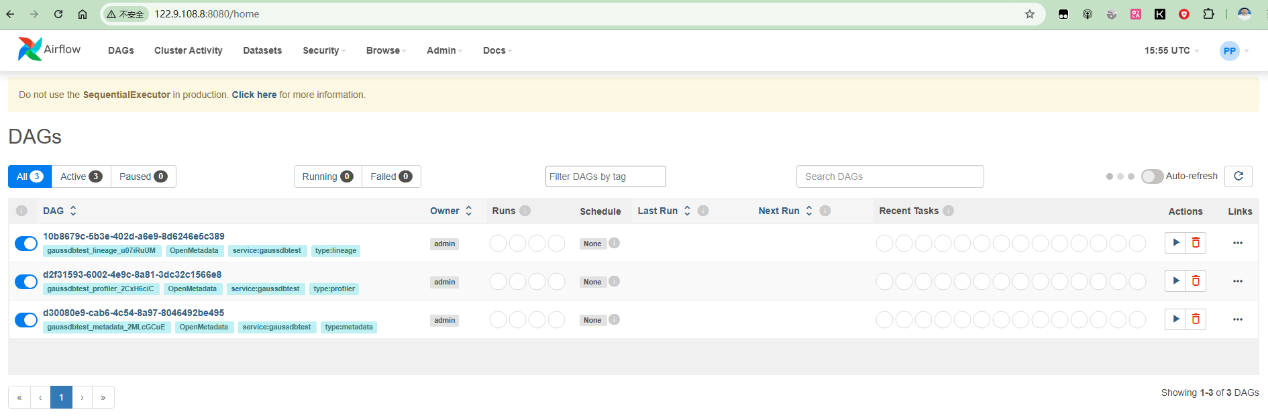The image size is (1268, 420).
Task: Pause the gaussdbtest_profiler DAG toggle
Action: click(x=26, y=281)
